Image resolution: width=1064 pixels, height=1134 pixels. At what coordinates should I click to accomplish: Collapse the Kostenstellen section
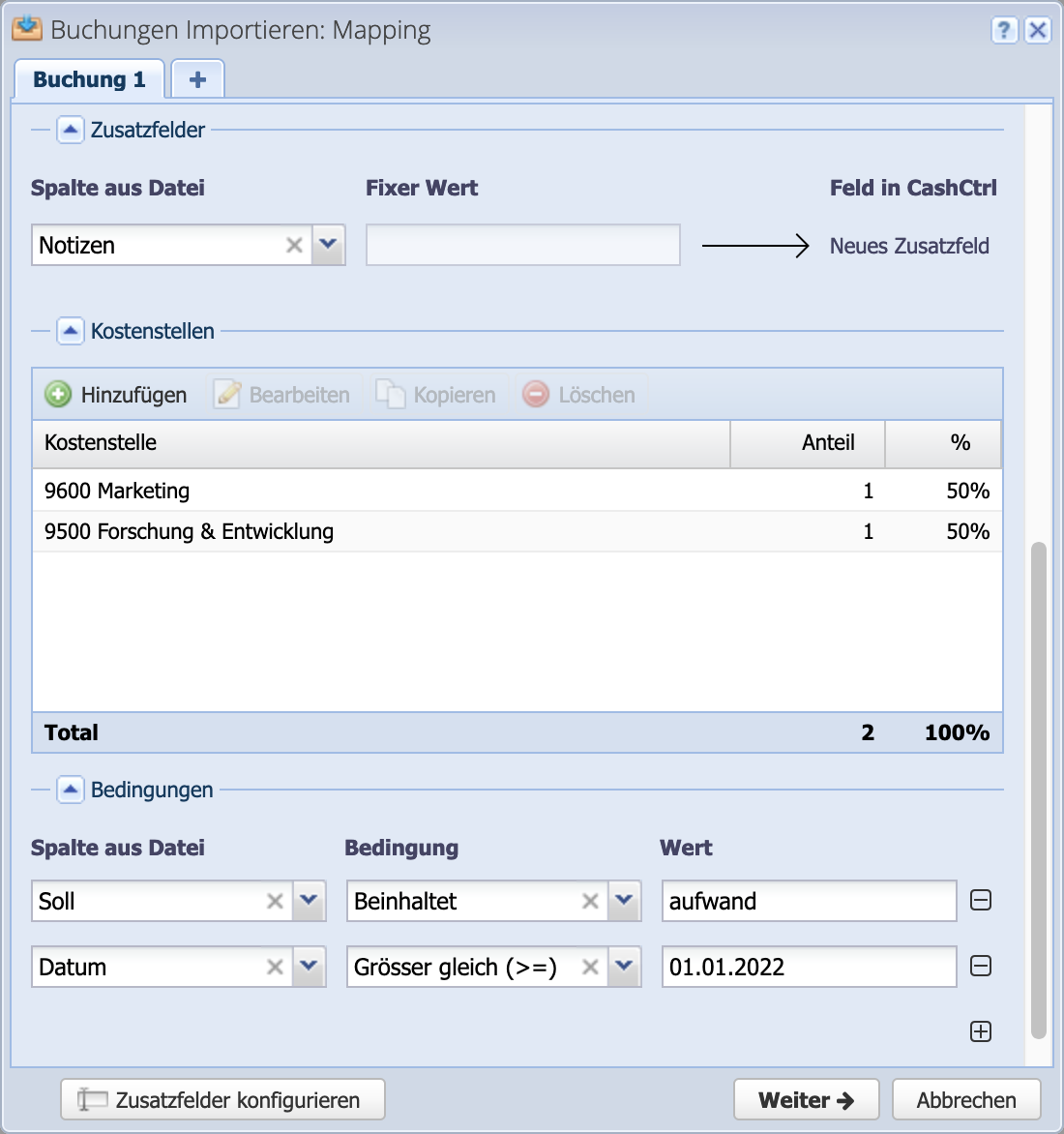tap(70, 331)
